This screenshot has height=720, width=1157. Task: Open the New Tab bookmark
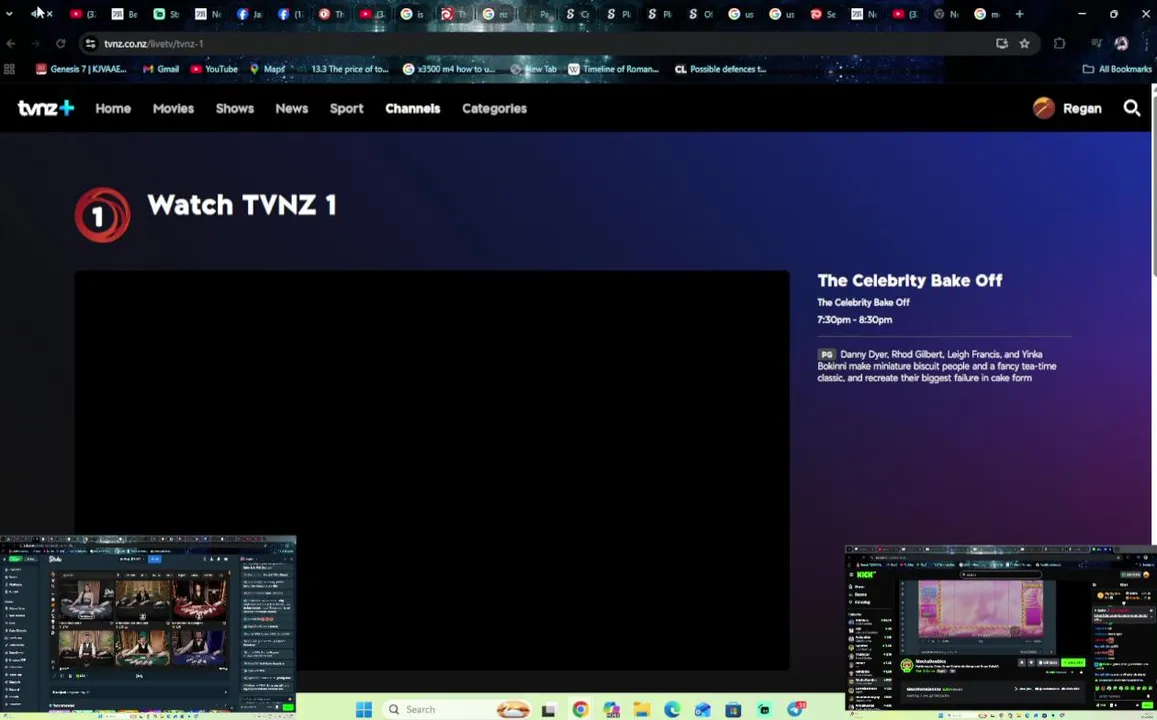[x=533, y=69]
